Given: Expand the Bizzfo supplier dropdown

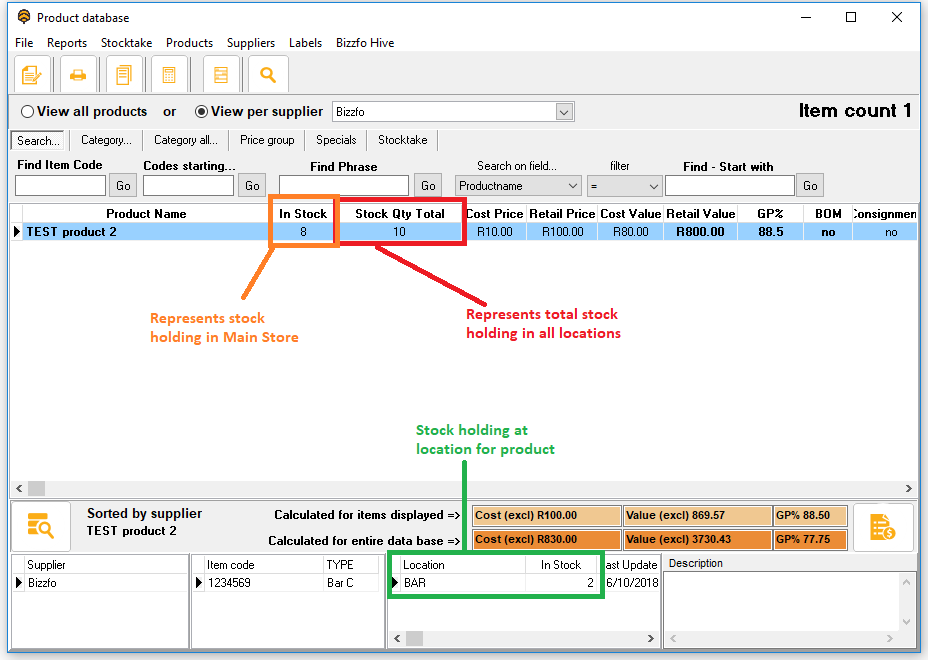Looking at the screenshot, I should (x=564, y=112).
